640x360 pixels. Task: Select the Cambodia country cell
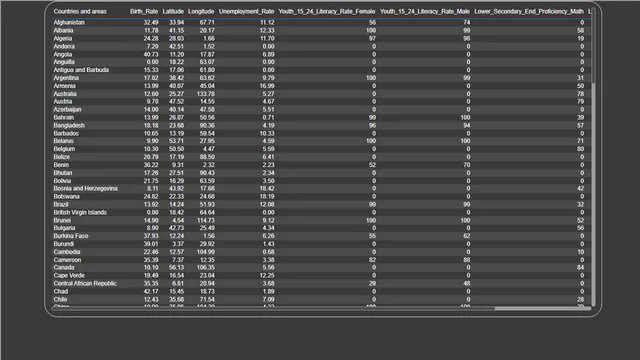[x=67, y=252]
